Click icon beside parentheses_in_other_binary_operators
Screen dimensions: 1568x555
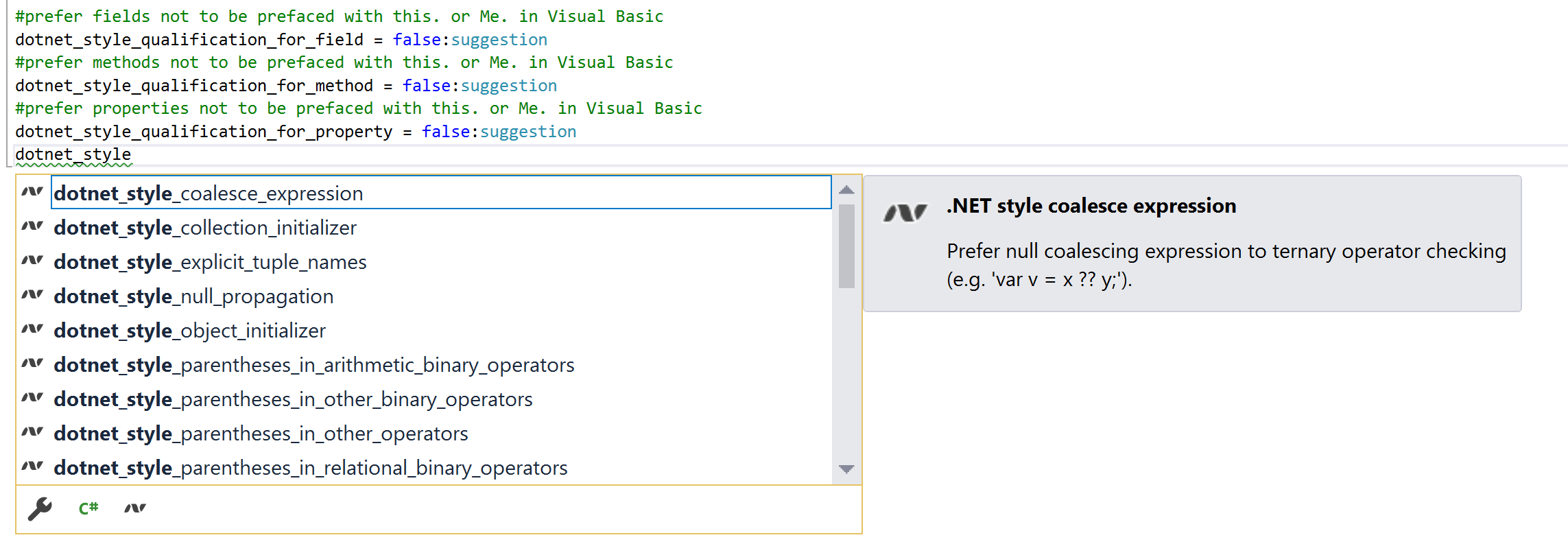pos(32,397)
